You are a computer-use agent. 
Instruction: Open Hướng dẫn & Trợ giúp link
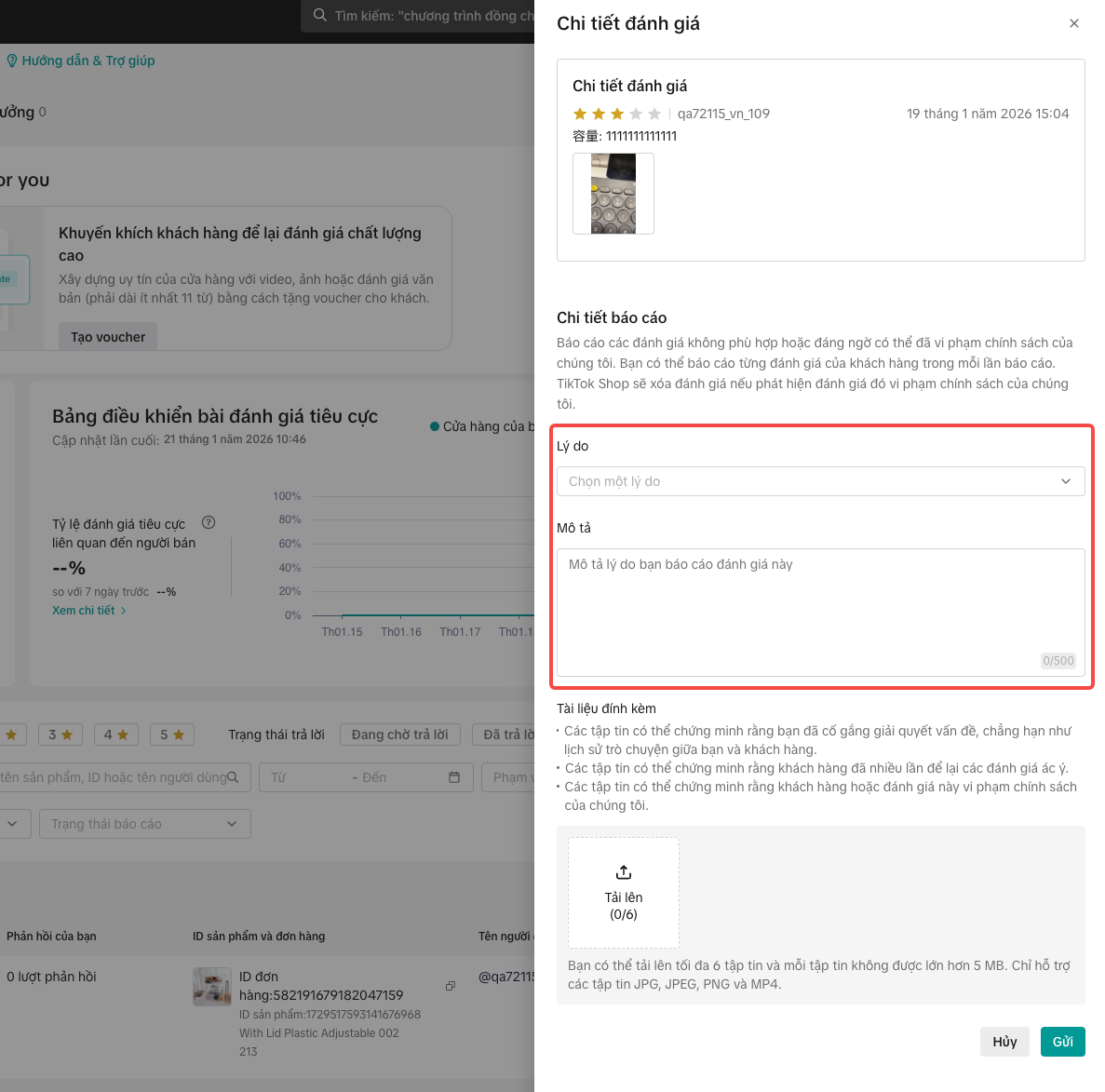click(88, 61)
